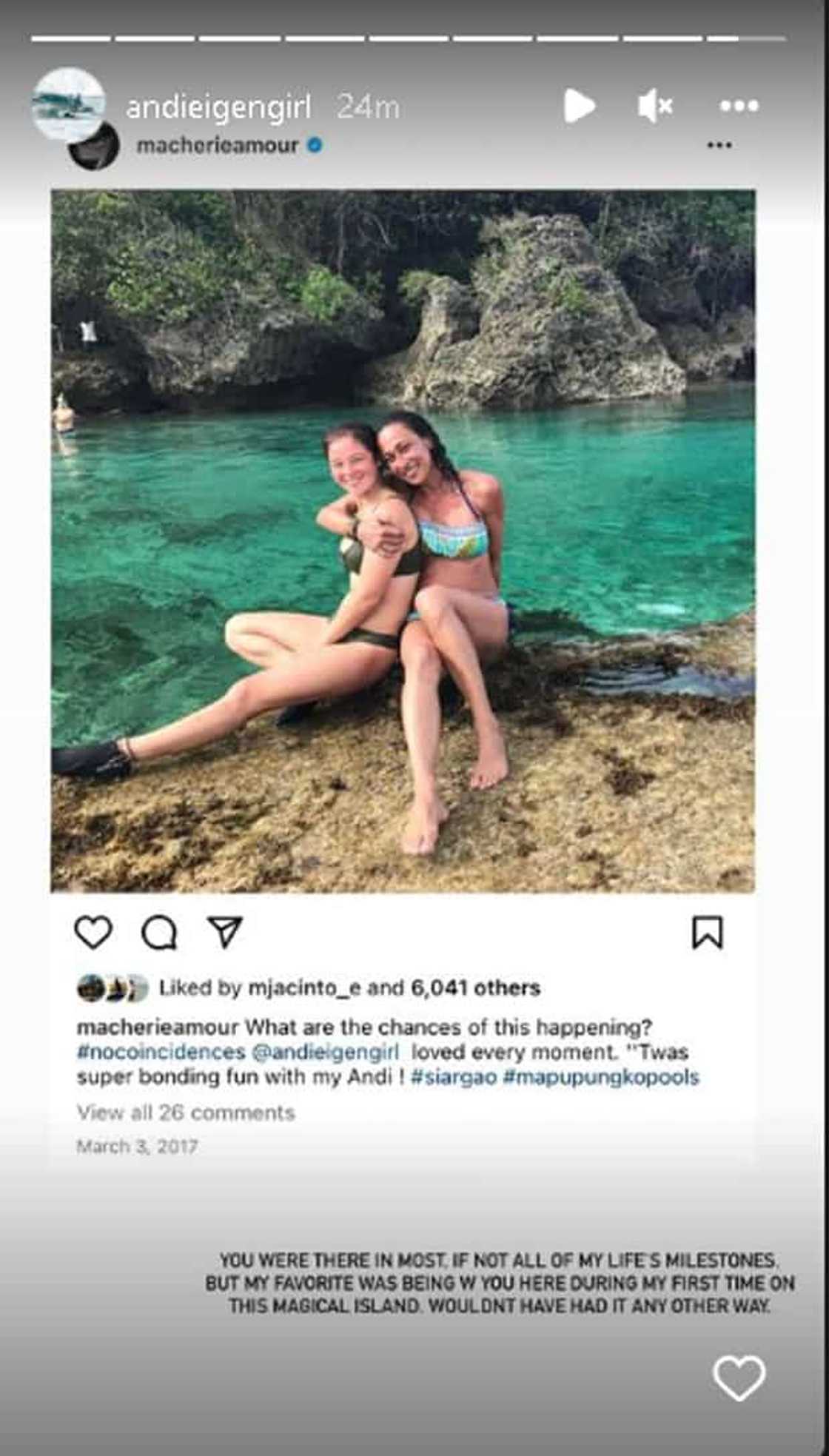Tap macherieamour verified badge
The image size is (829, 1456).
tap(315, 145)
